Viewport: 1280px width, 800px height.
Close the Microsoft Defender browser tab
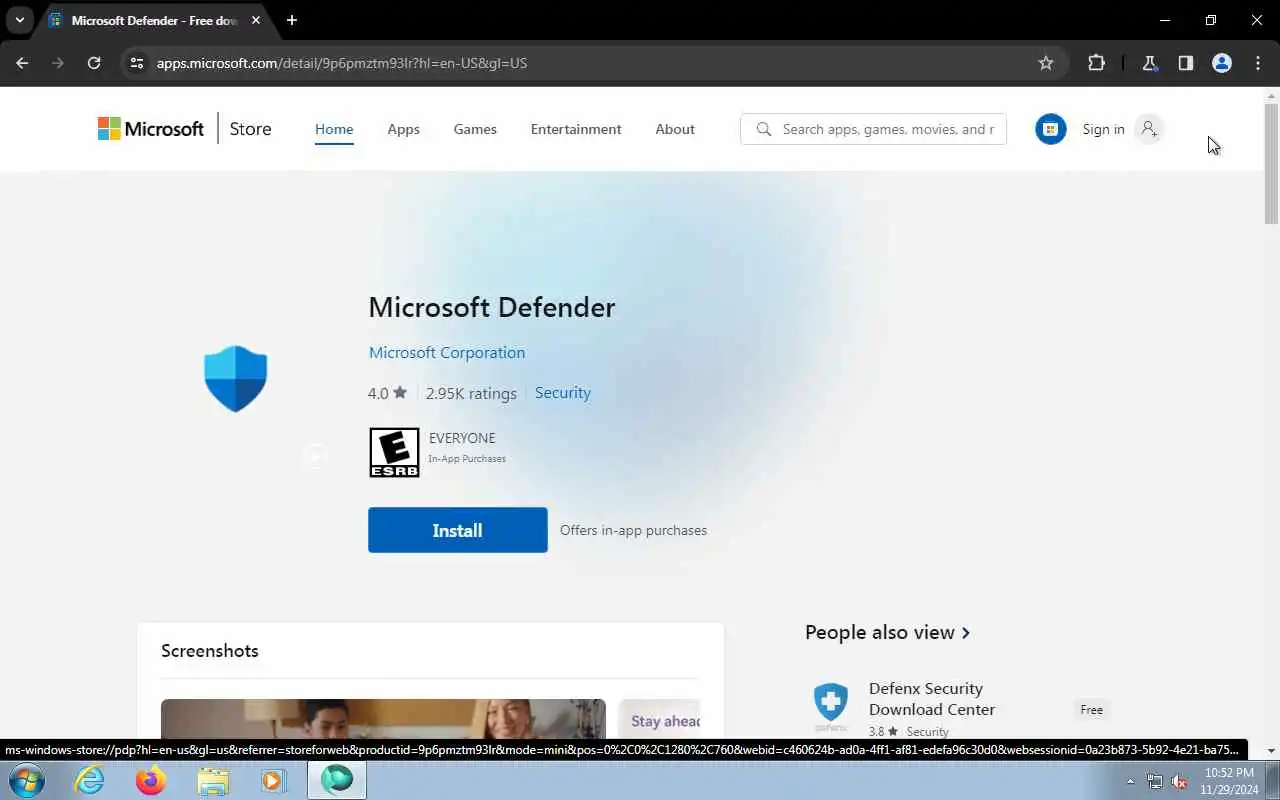[x=256, y=20]
